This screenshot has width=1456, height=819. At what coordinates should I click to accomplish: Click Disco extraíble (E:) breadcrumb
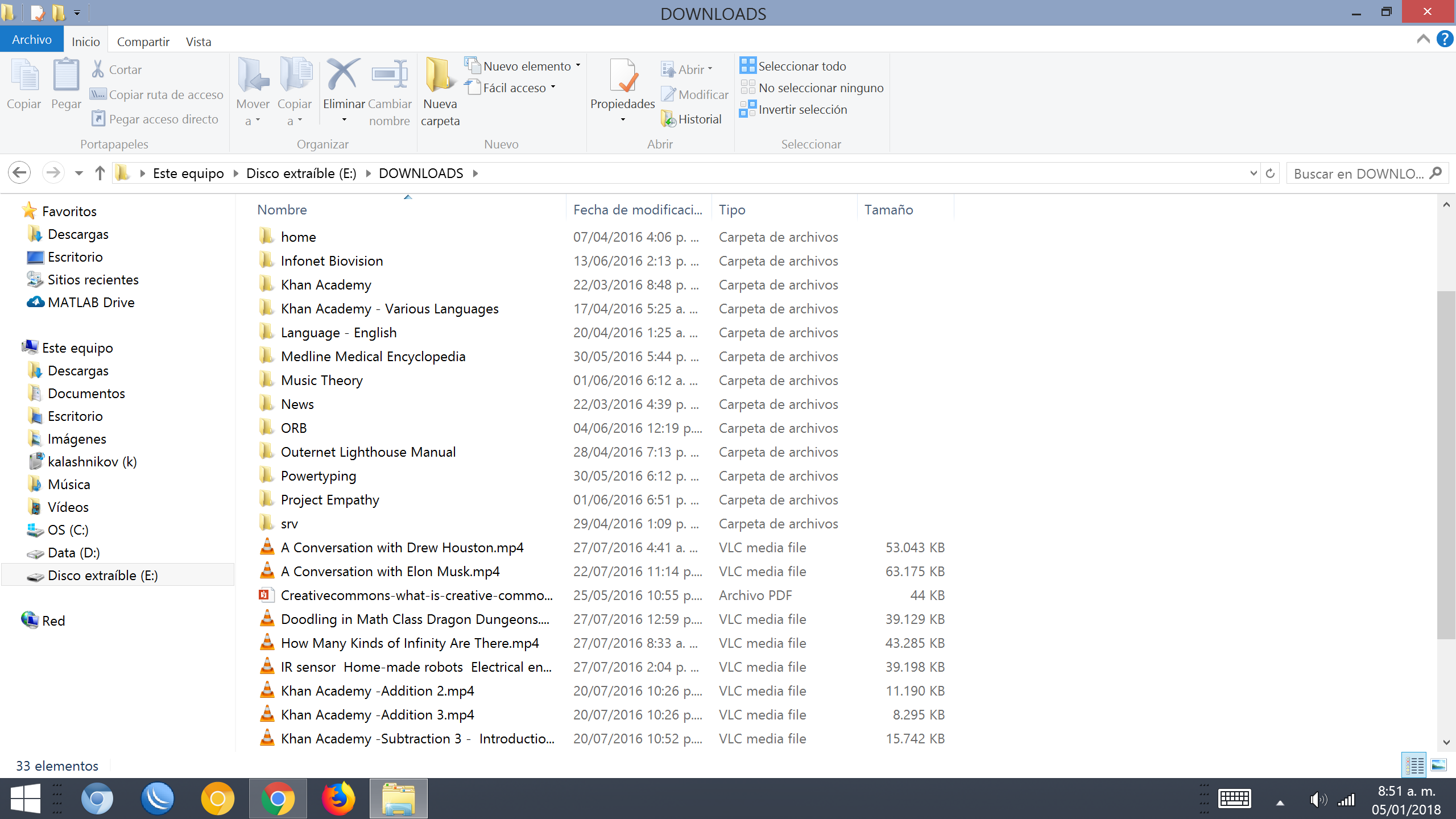point(301,173)
